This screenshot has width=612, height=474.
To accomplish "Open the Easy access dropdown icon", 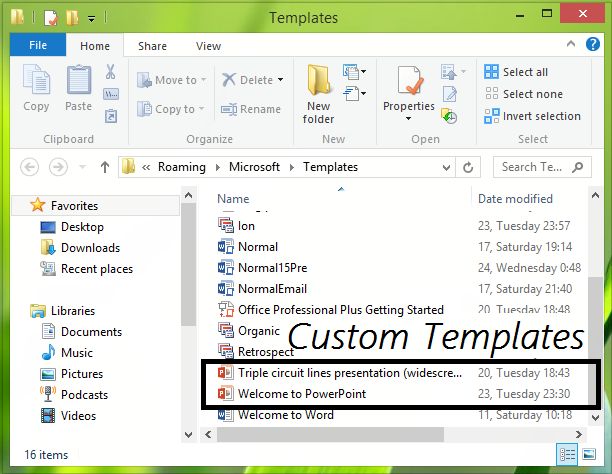I will (354, 94).
